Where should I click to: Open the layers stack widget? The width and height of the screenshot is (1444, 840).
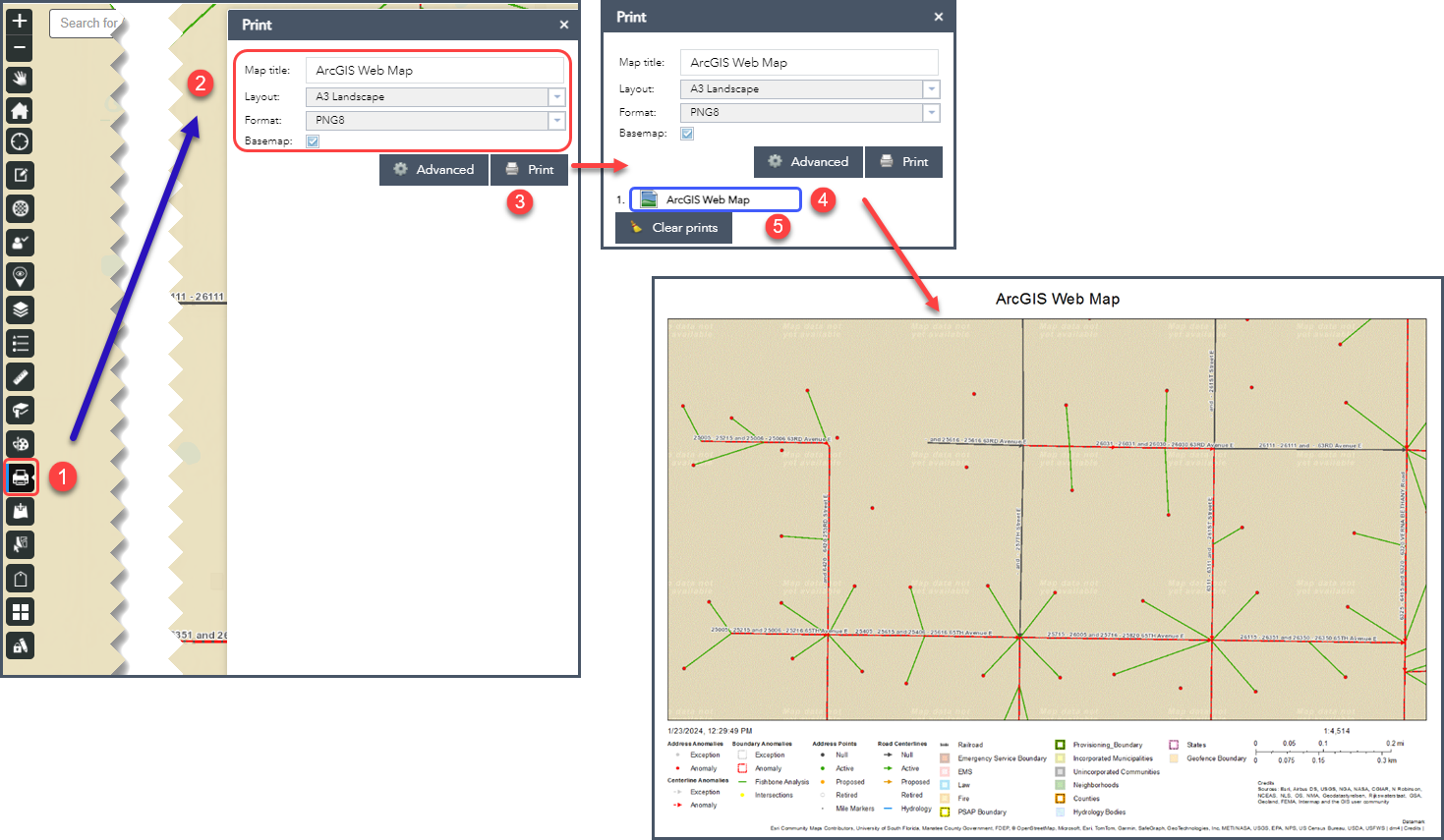click(20, 309)
